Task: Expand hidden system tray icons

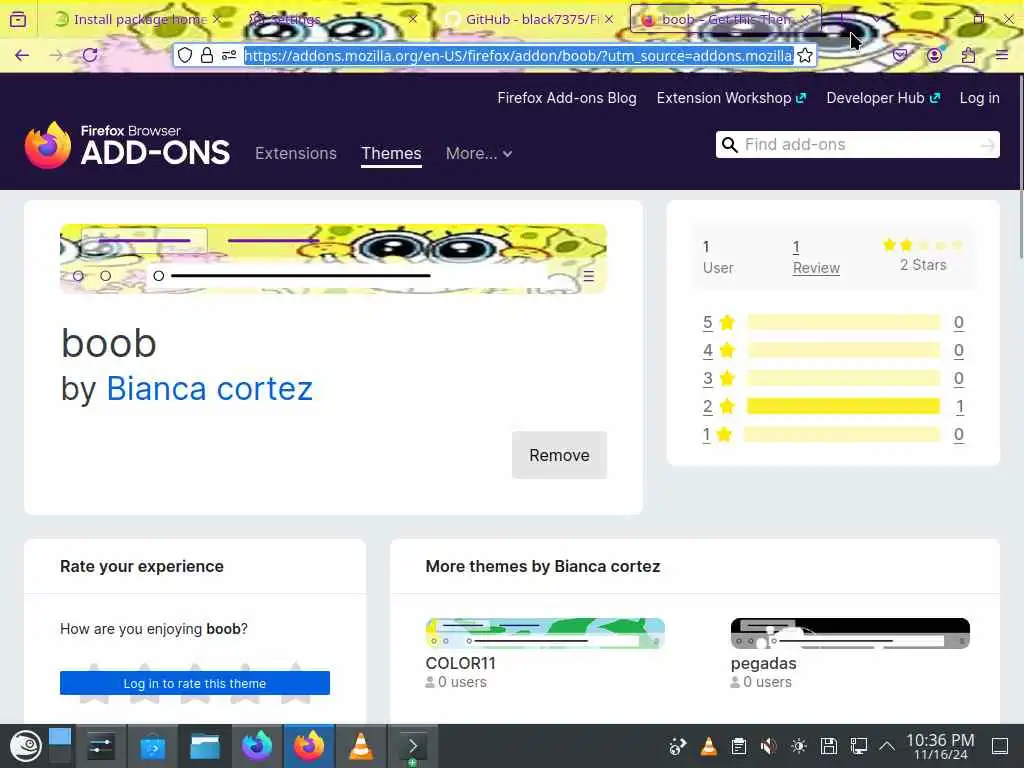Action: point(887,746)
